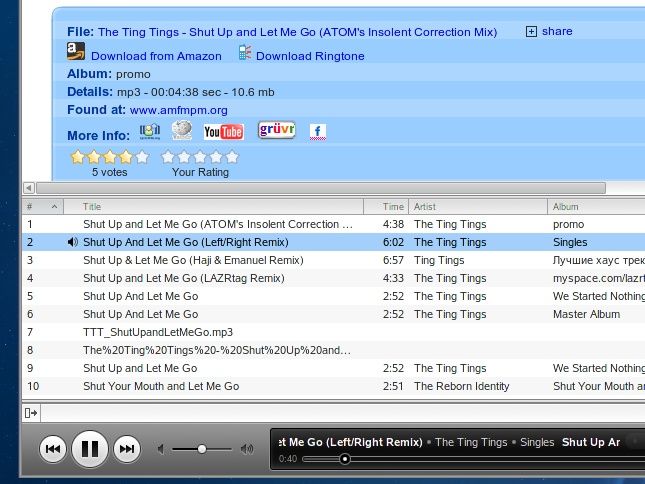645x484 pixels.
Task: Click the 5 votes label
Action: 109,172
